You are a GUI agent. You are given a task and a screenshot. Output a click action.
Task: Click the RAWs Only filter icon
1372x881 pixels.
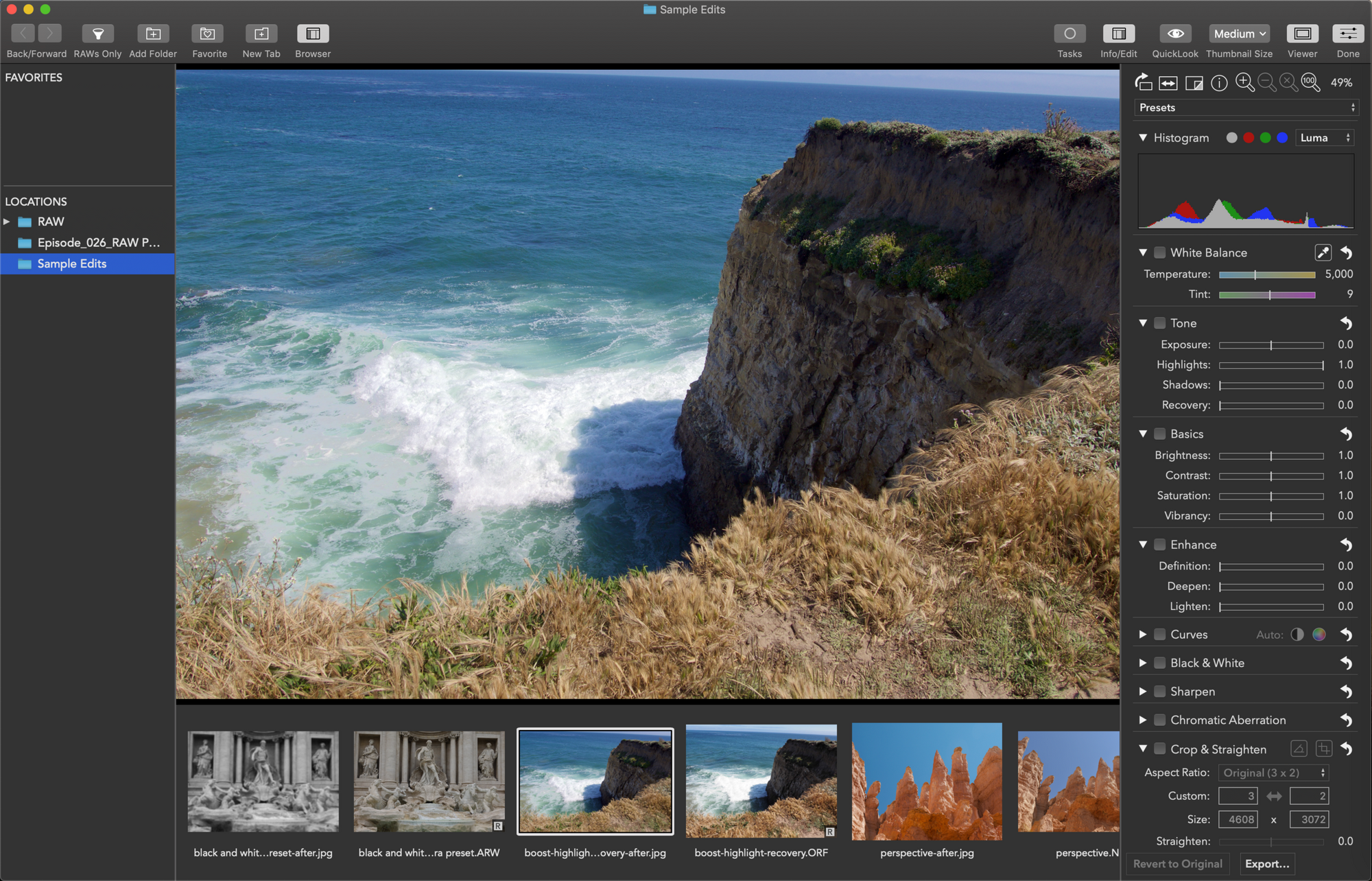97,34
